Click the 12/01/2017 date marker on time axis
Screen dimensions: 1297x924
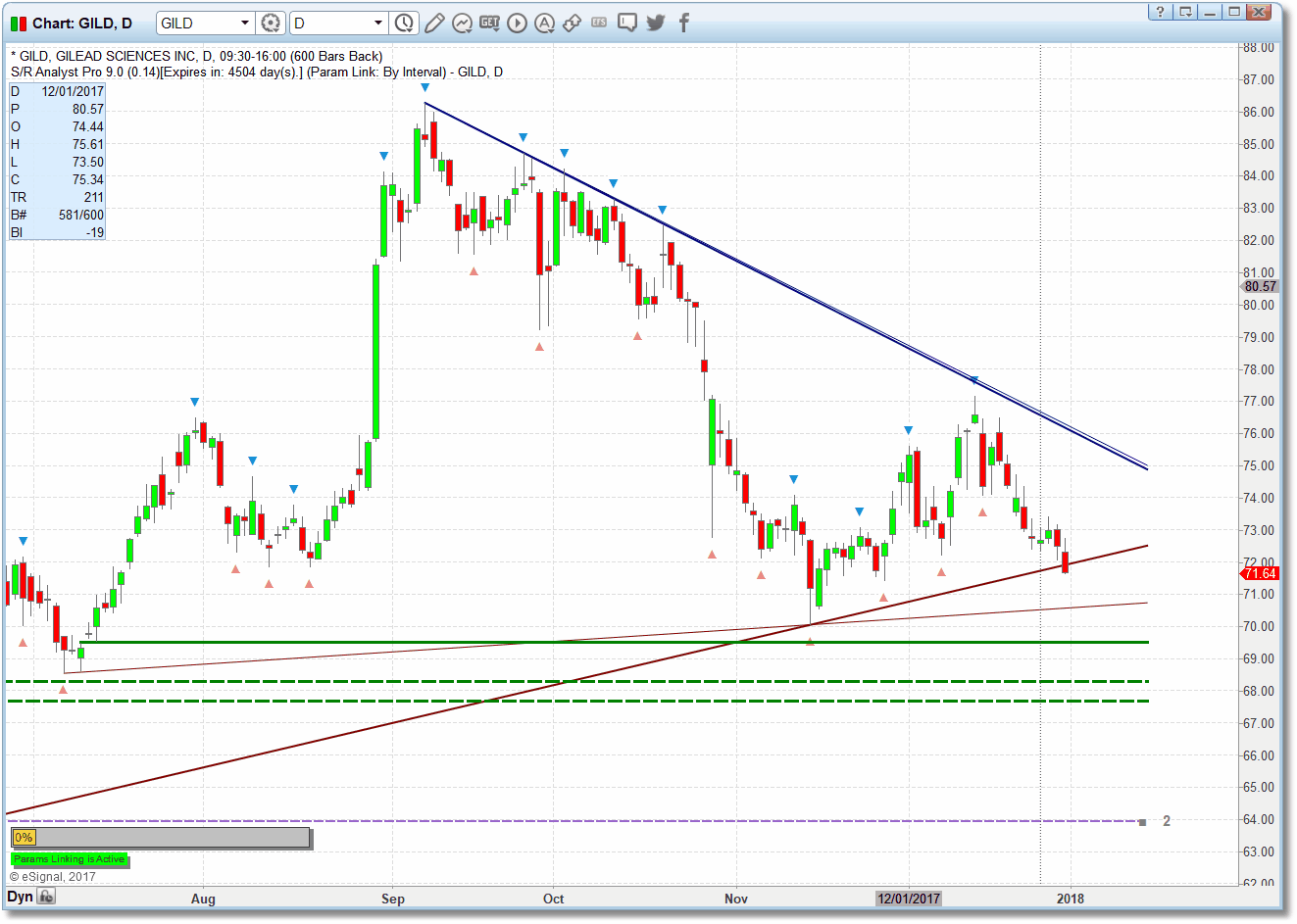click(909, 899)
